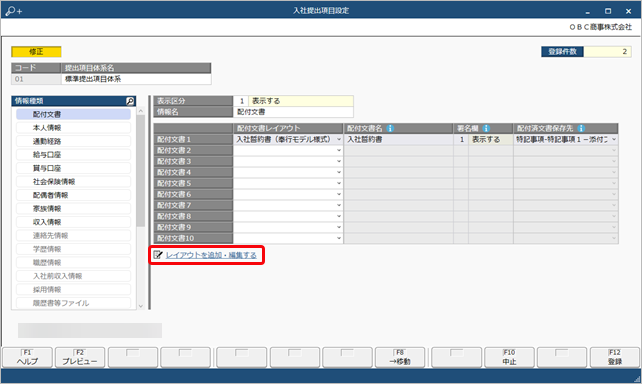
Task: Select 賞与口座 in the list
Action: point(73,168)
